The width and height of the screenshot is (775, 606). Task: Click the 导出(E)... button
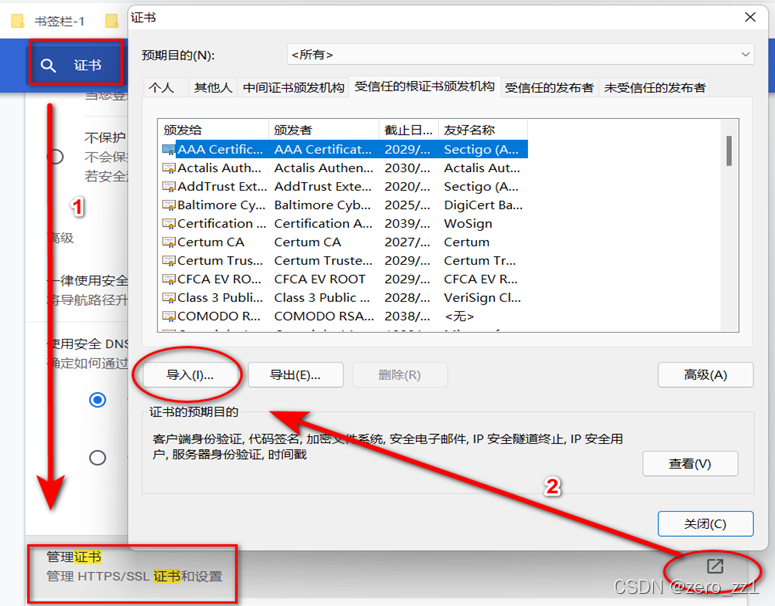(x=296, y=375)
